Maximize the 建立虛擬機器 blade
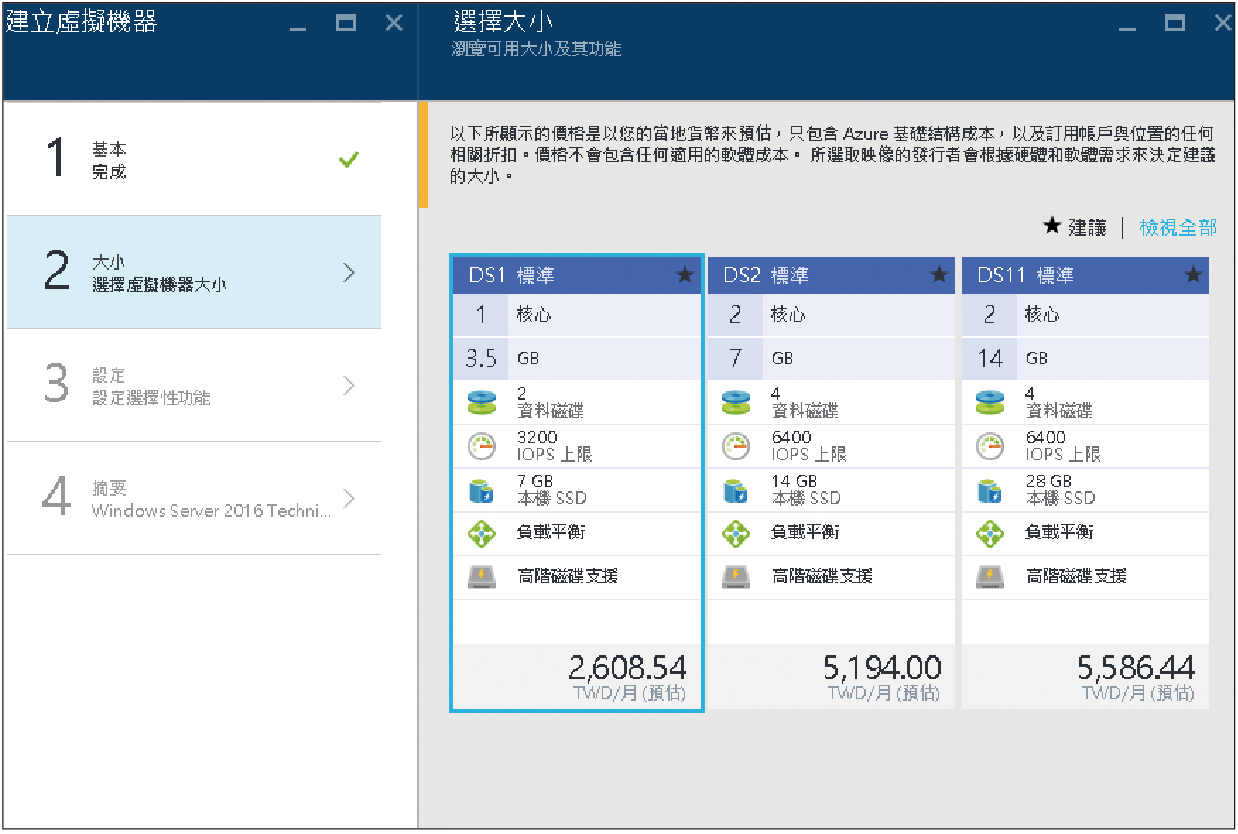Image resolution: width=1238 pixels, height=834 pixels. pos(346,23)
